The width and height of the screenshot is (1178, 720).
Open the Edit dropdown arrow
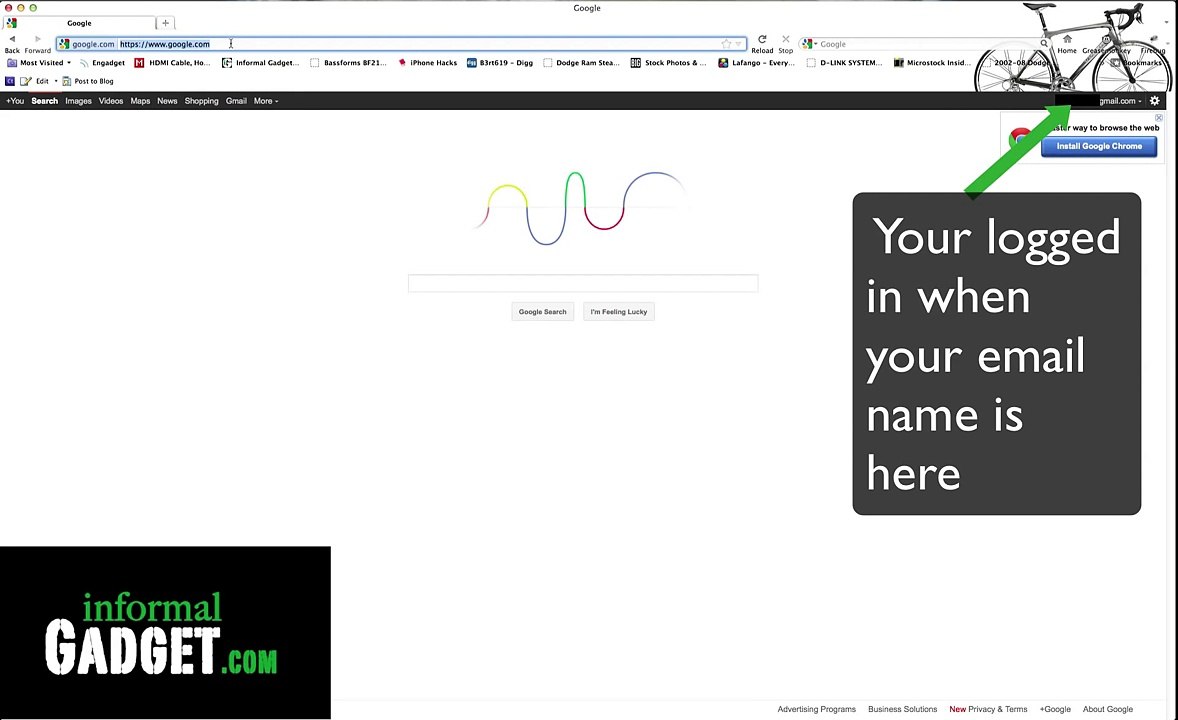(x=56, y=81)
